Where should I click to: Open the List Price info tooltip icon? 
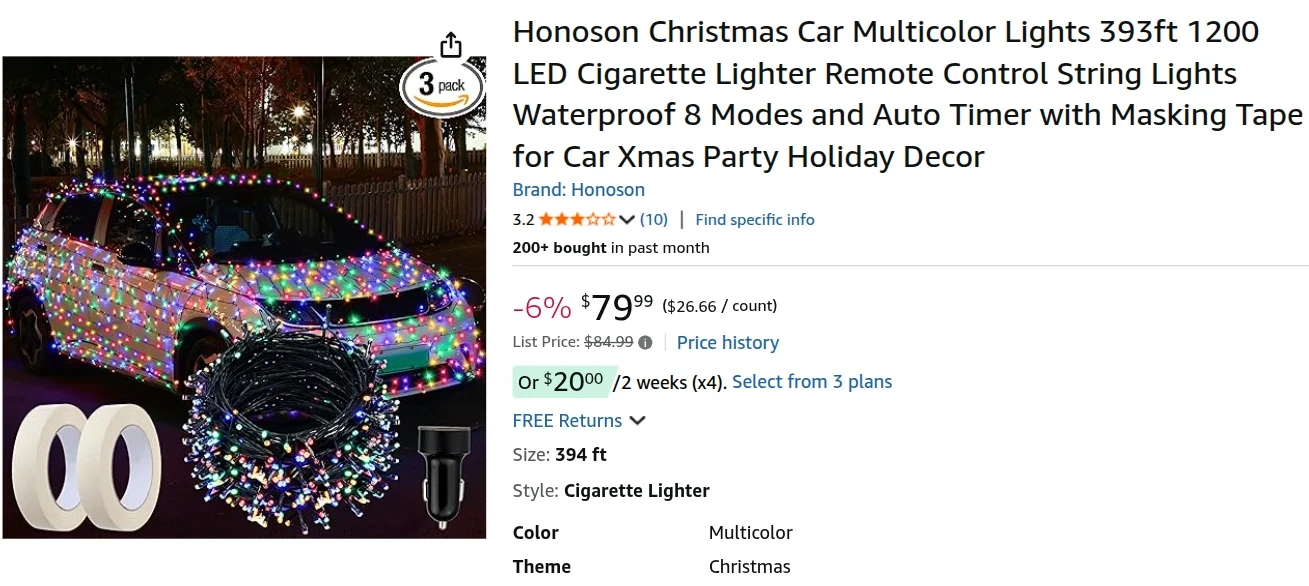(645, 342)
